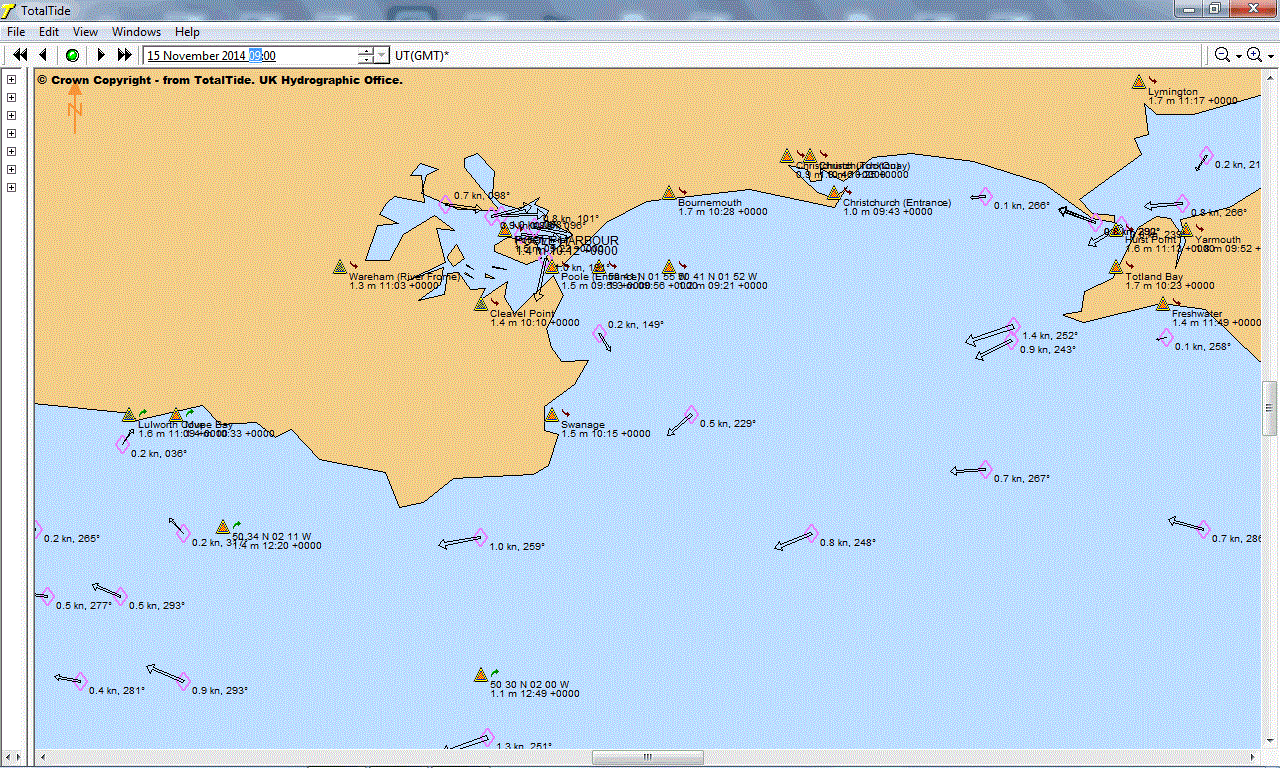Open the Help menu
This screenshot has height=768, width=1280.
(187, 32)
